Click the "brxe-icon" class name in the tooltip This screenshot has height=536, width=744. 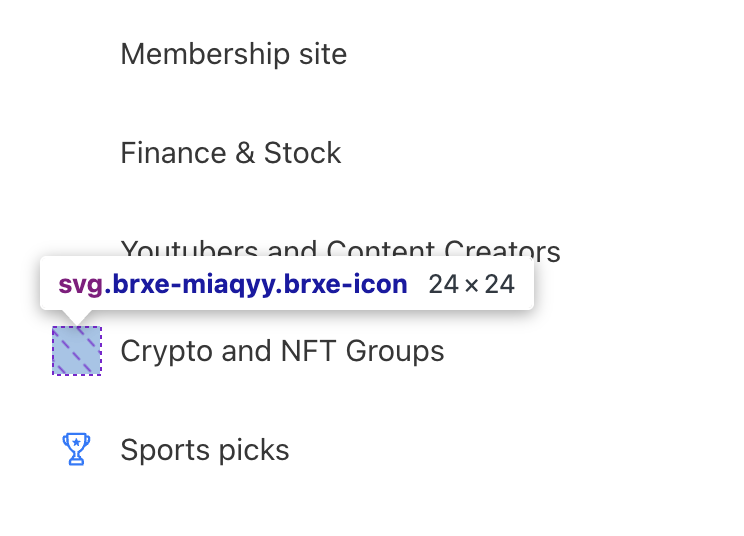(345, 284)
